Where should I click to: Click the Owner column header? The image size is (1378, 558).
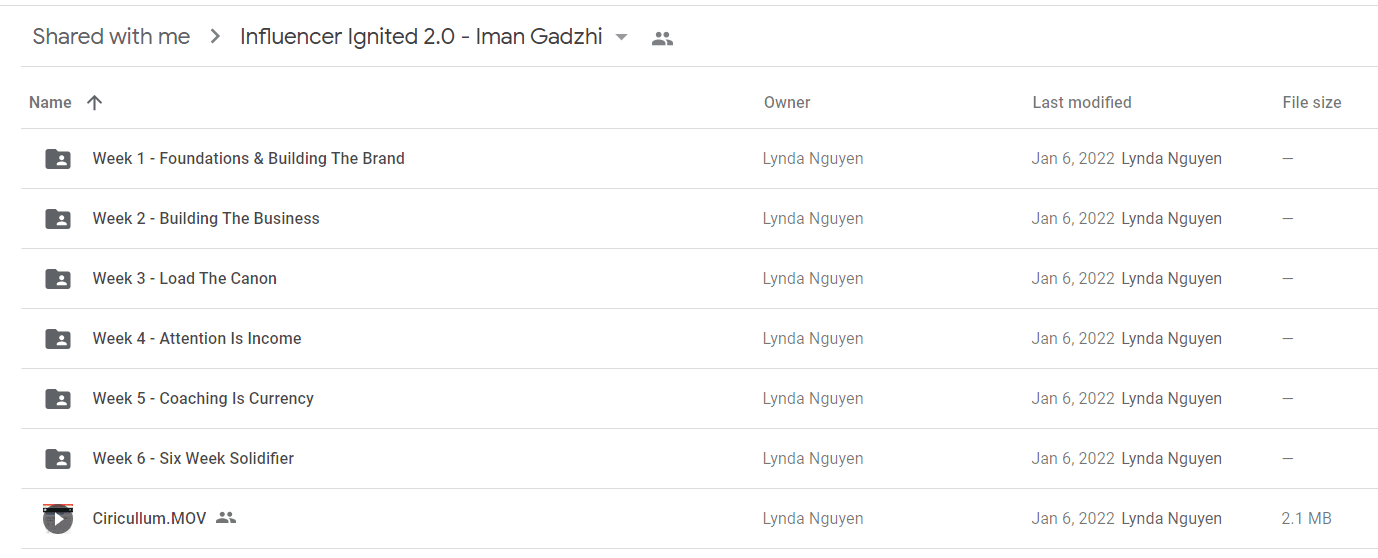pos(787,102)
